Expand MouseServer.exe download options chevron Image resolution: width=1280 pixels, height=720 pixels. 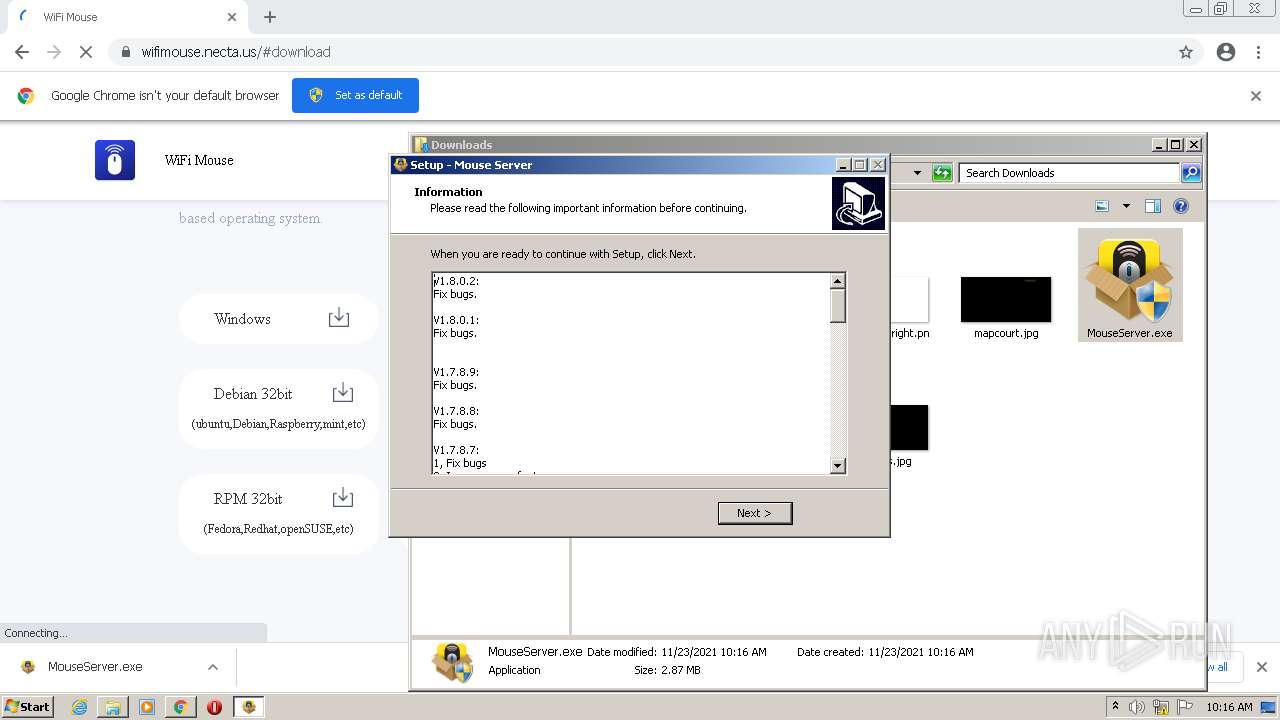pos(212,667)
